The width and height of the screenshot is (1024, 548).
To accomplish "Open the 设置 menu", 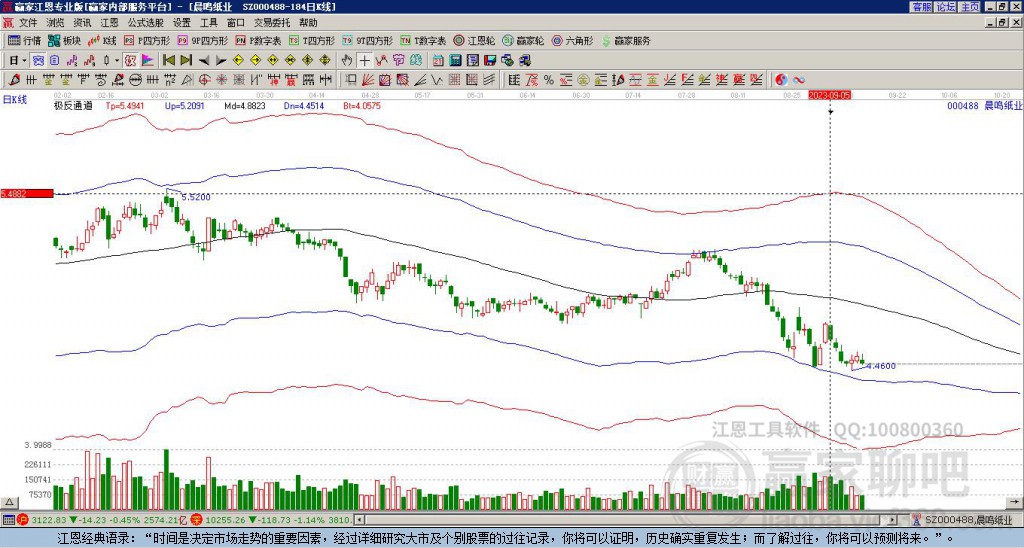I will [x=182, y=23].
